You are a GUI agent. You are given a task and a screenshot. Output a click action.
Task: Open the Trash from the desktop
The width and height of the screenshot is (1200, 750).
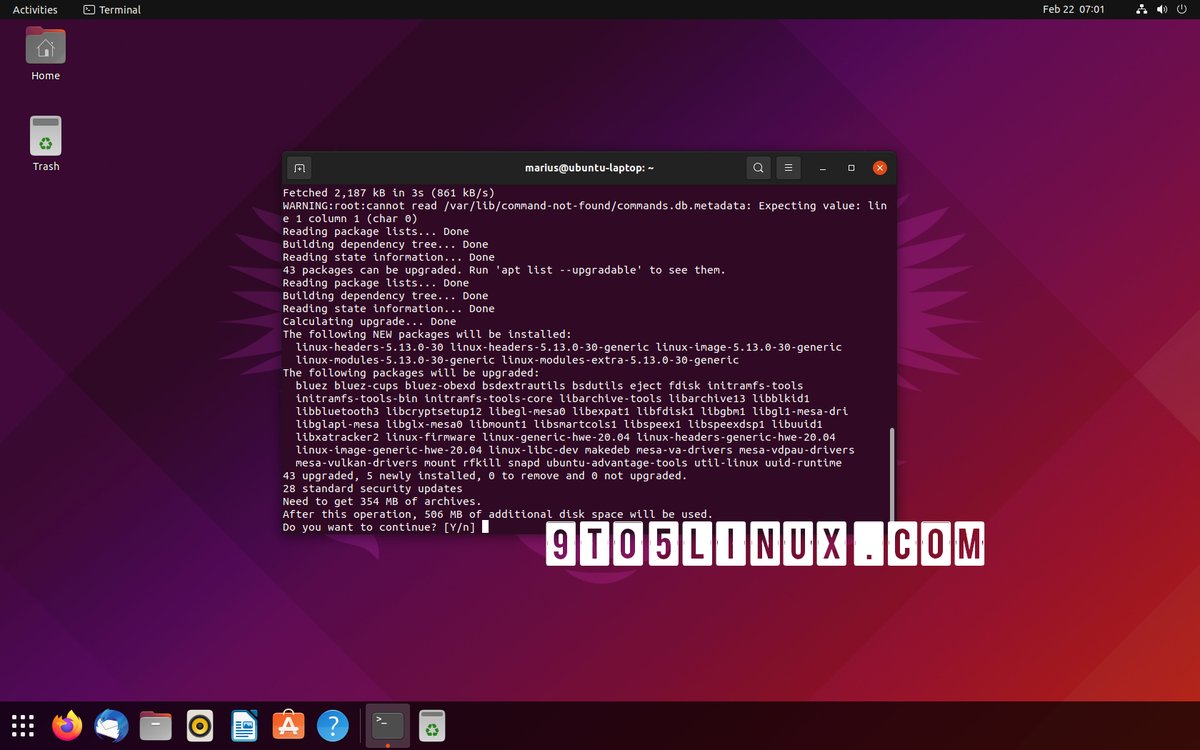(45, 142)
